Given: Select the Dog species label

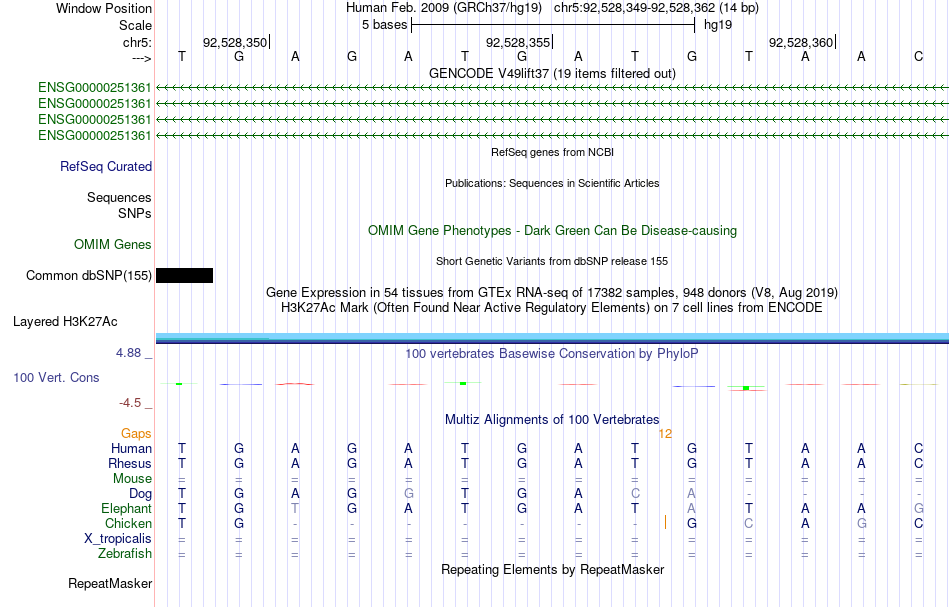Looking at the screenshot, I should [x=141, y=494].
